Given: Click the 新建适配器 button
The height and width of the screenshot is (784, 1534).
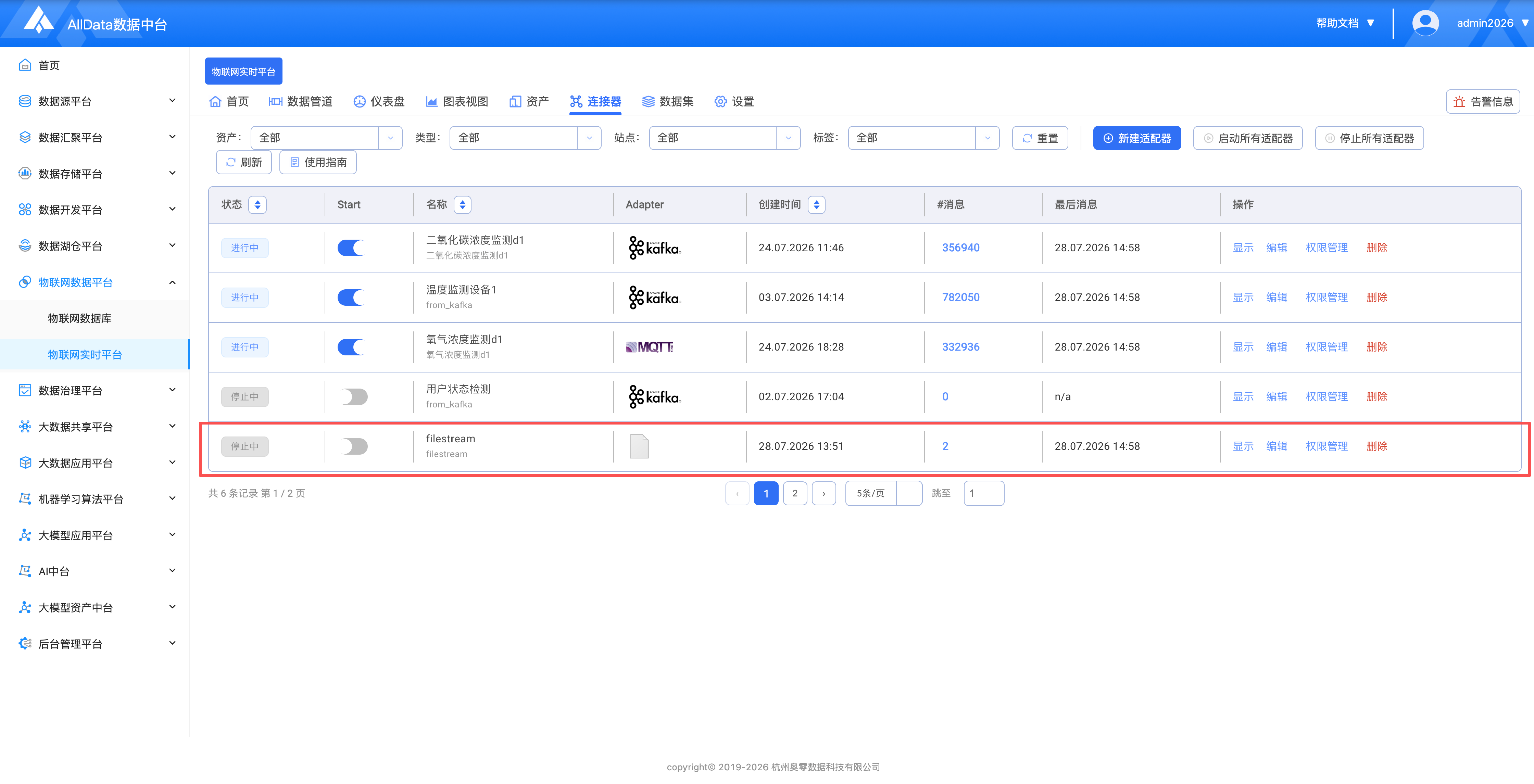Looking at the screenshot, I should click(1137, 138).
